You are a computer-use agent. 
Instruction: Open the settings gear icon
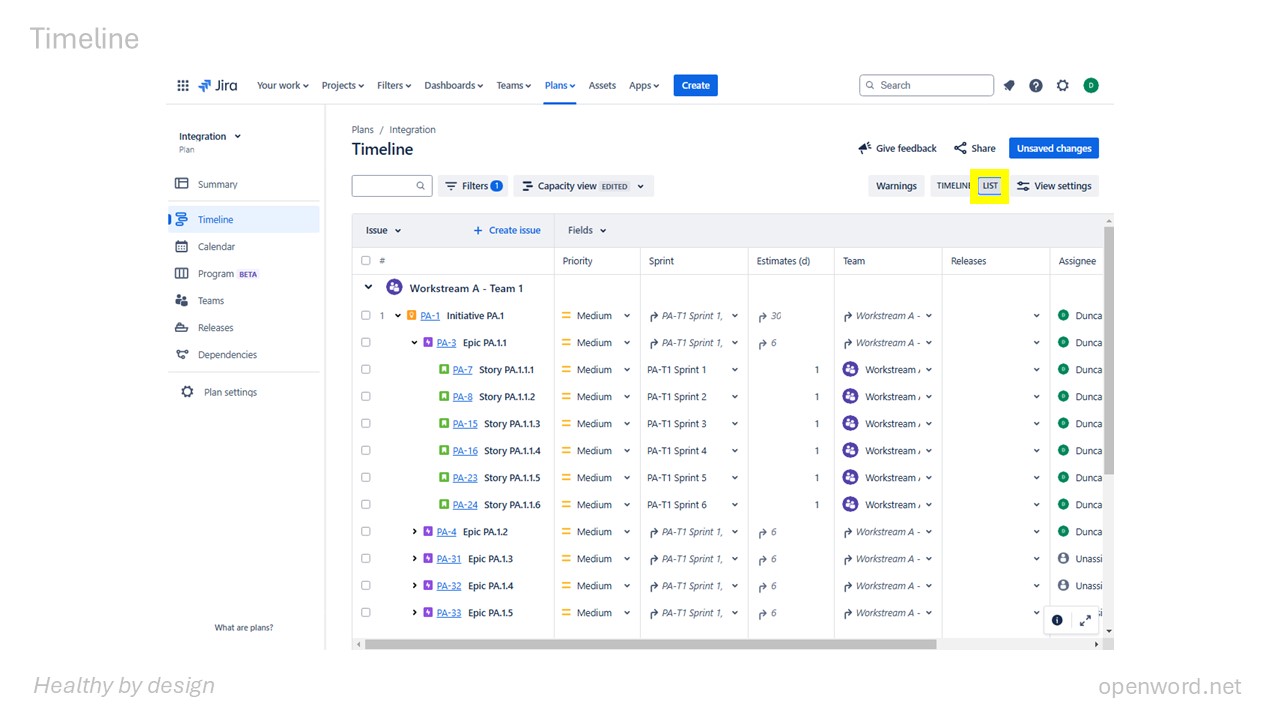click(1063, 86)
